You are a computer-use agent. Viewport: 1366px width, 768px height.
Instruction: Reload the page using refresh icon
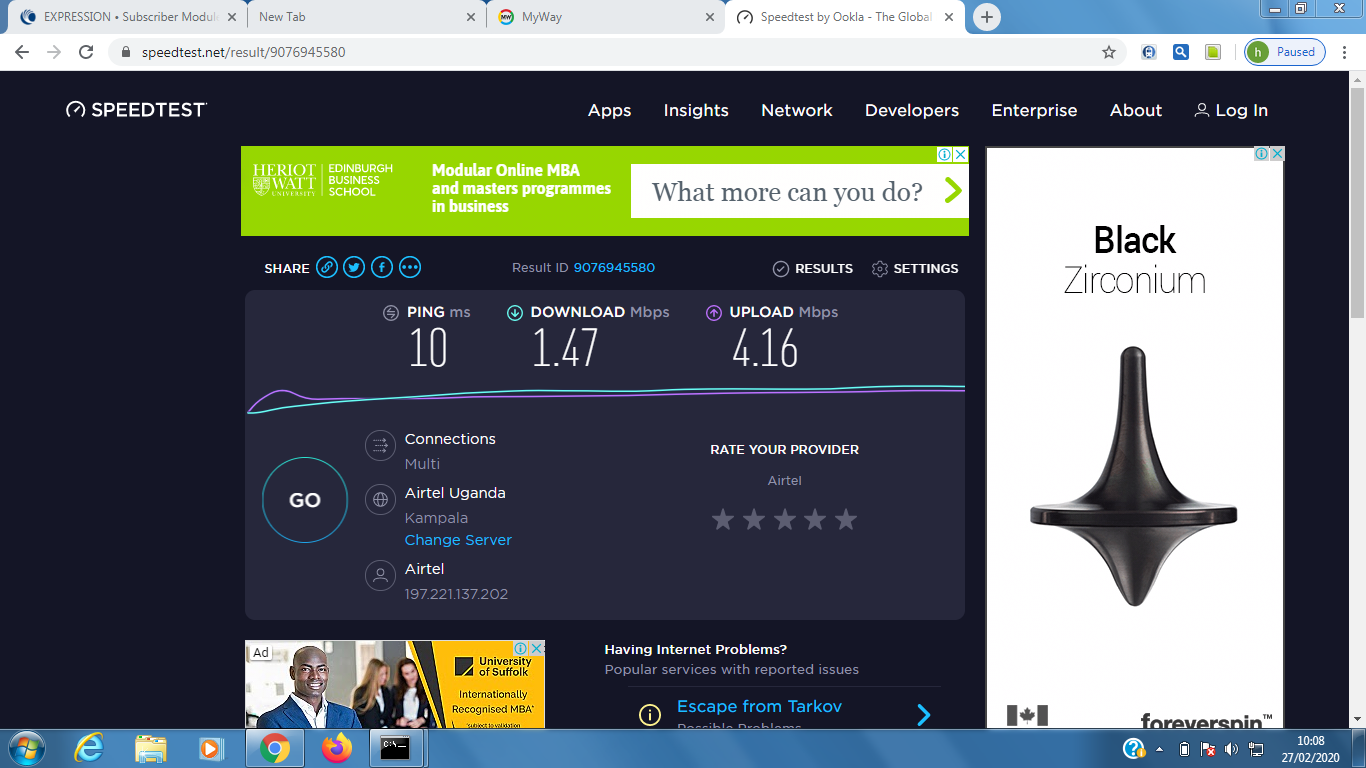click(x=86, y=52)
